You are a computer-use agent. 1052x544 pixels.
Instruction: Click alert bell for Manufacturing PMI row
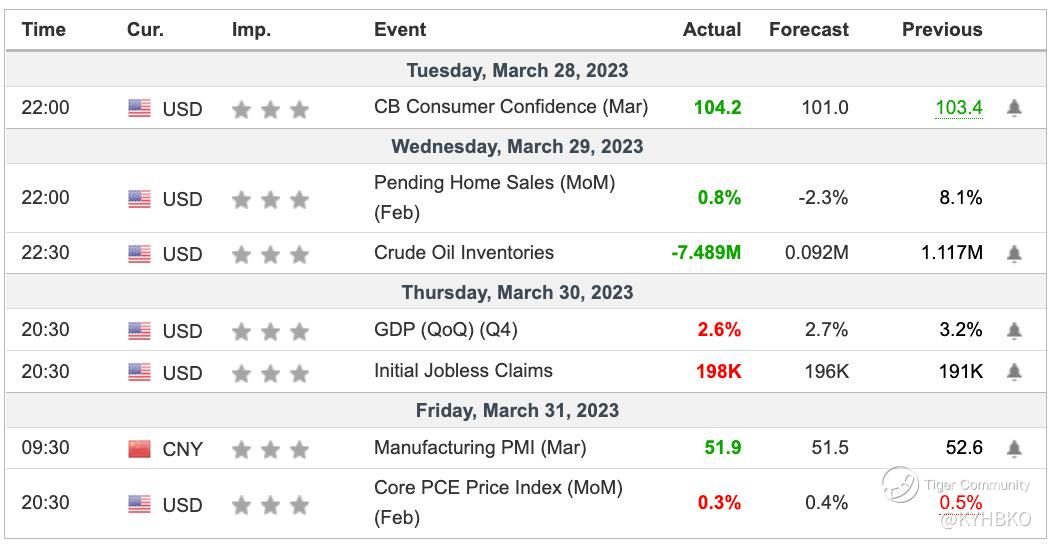(1014, 448)
